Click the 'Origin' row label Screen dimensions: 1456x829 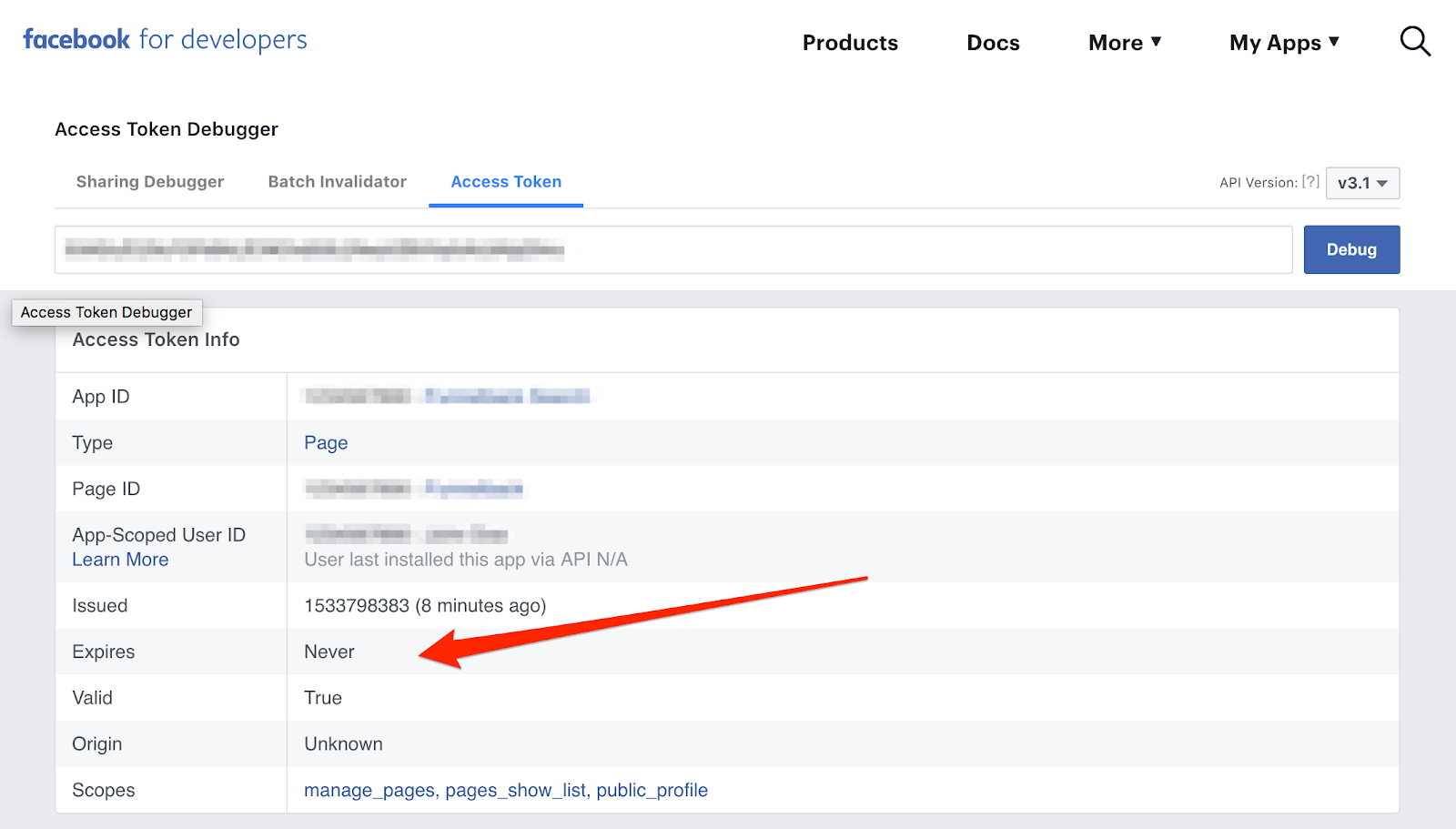click(x=97, y=744)
